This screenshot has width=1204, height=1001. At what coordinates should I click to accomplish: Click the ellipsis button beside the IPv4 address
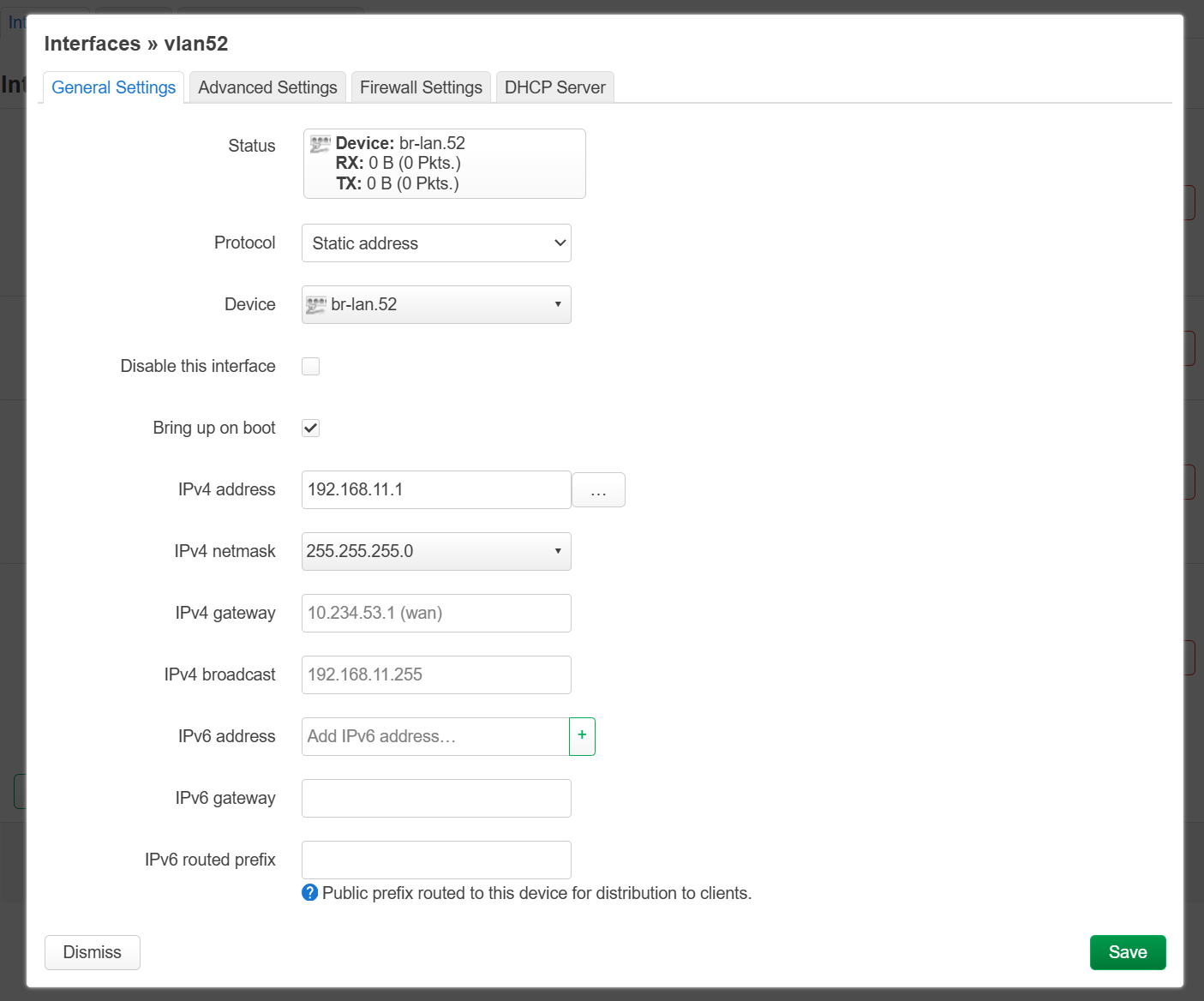[599, 490]
